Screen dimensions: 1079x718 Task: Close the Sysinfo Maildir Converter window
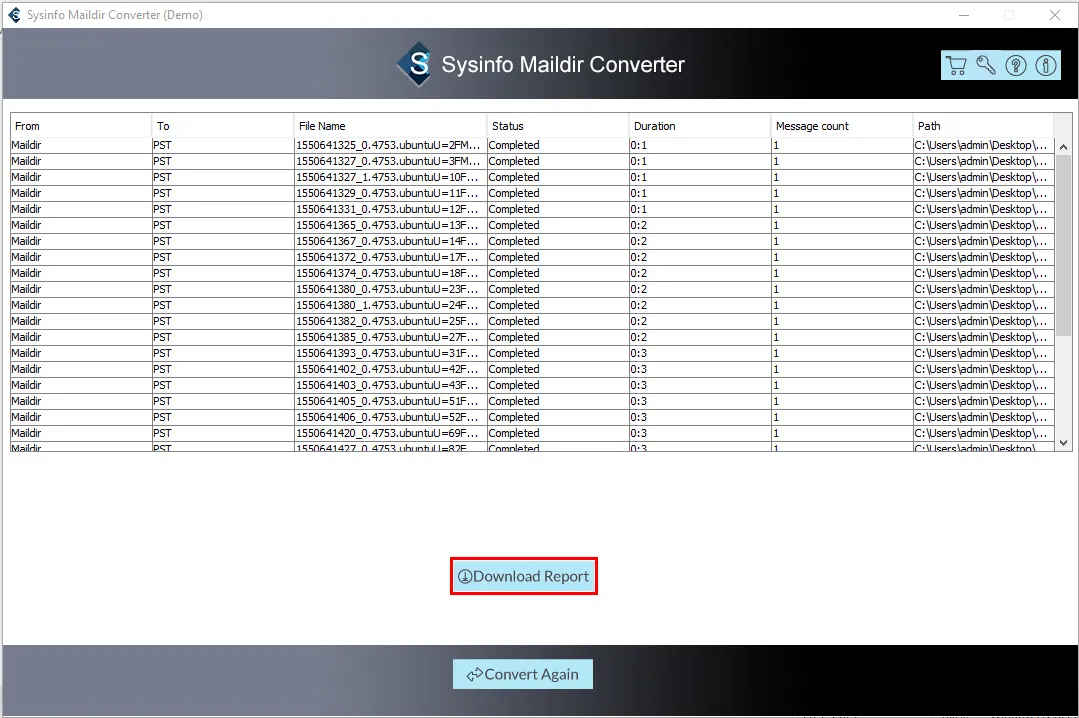pyautogui.click(x=1054, y=15)
